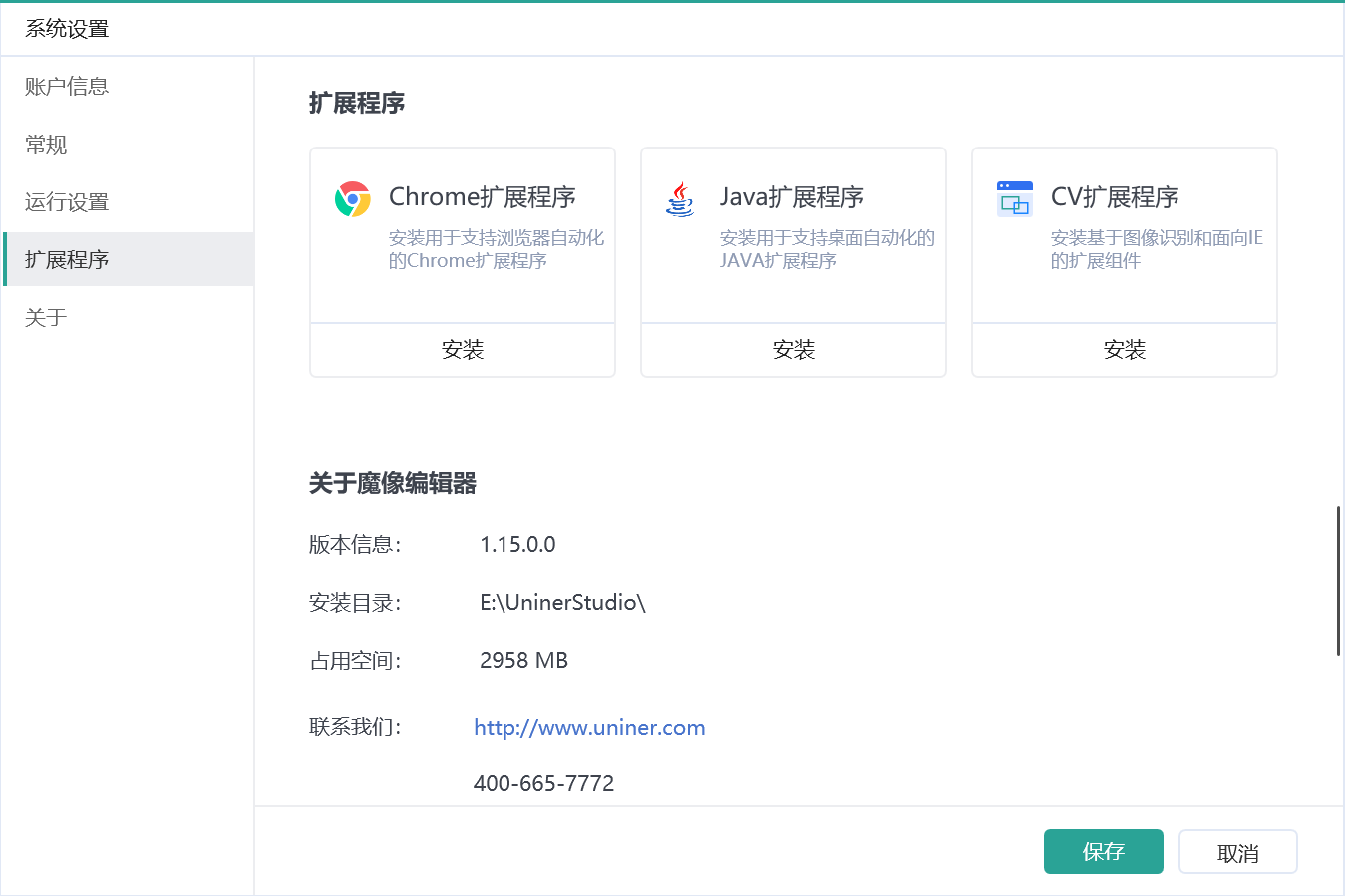This screenshot has width=1345, height=896.
Task: Click the phone number 400-665-7772
Action: pos(543,784)
